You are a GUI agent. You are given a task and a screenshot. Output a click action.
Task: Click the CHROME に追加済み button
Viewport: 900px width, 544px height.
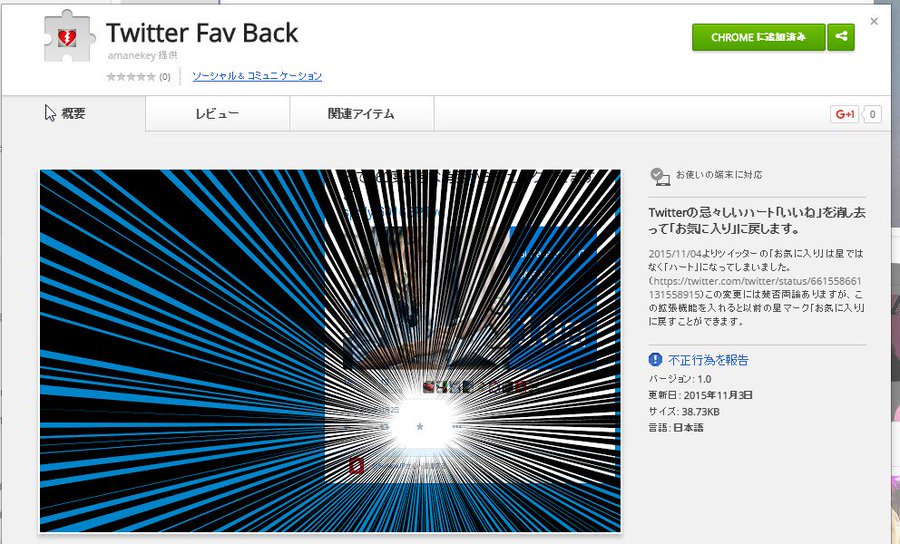pos(758,37)
